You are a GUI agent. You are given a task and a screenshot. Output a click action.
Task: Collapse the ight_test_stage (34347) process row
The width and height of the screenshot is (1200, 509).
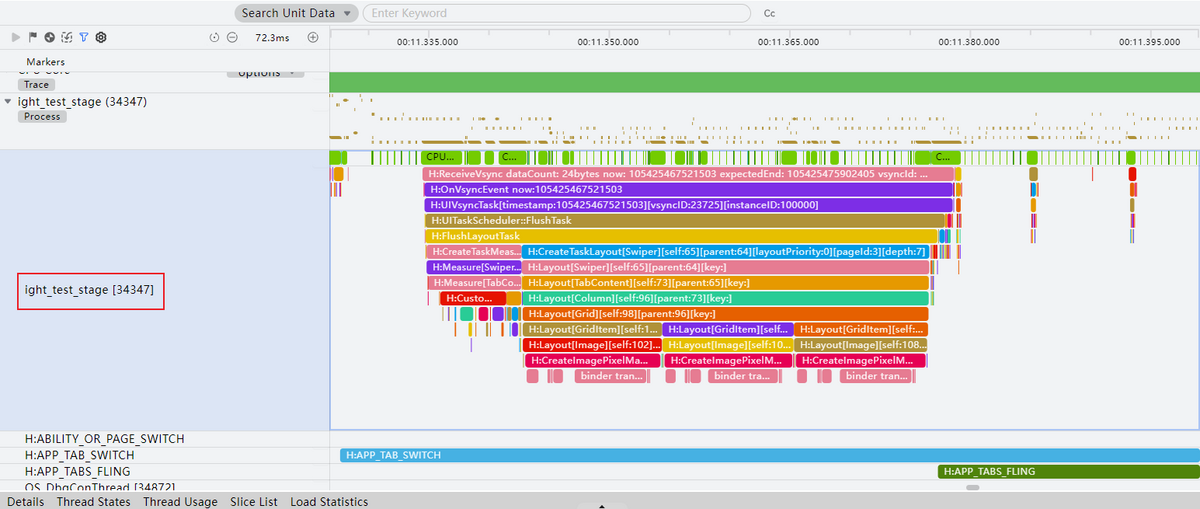coord(9,101)
